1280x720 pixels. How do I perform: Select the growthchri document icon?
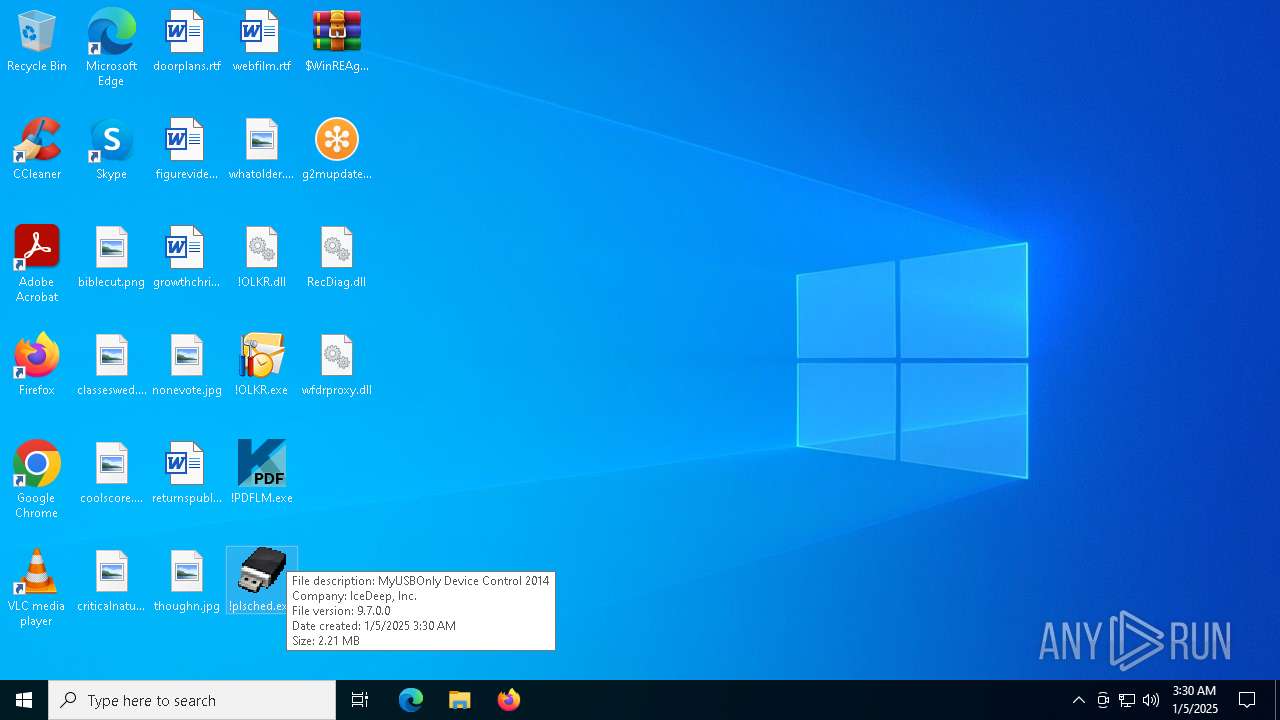pyautogui.click(x=186, y=258)
